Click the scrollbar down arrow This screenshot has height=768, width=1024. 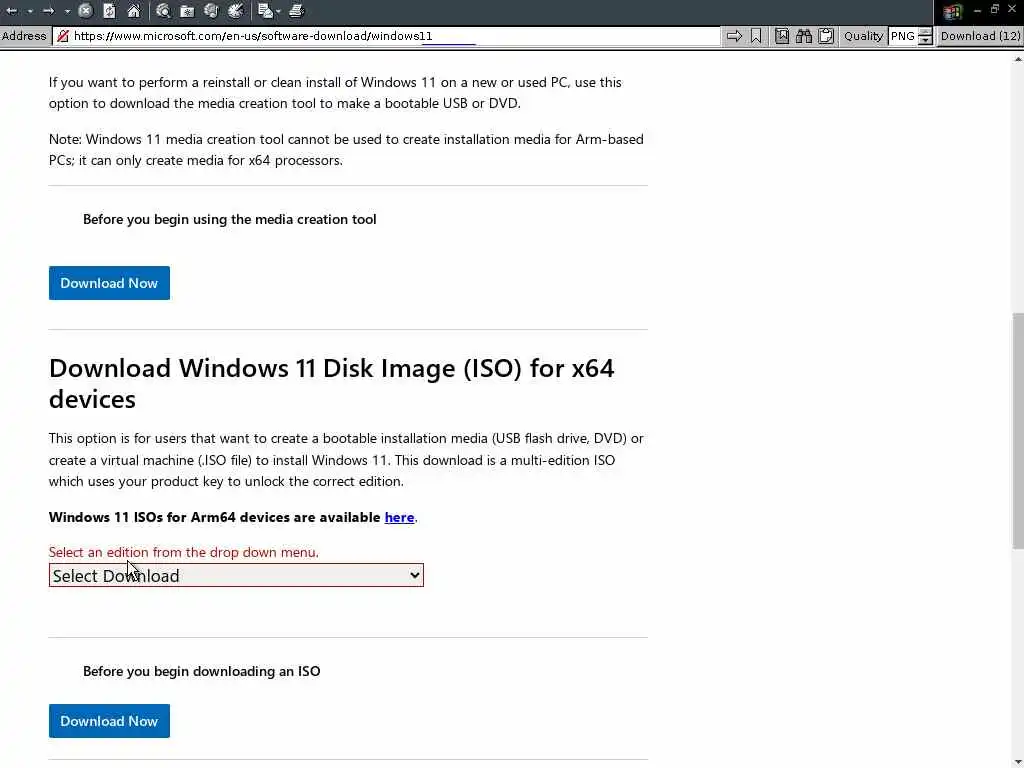pos(1017,762)
